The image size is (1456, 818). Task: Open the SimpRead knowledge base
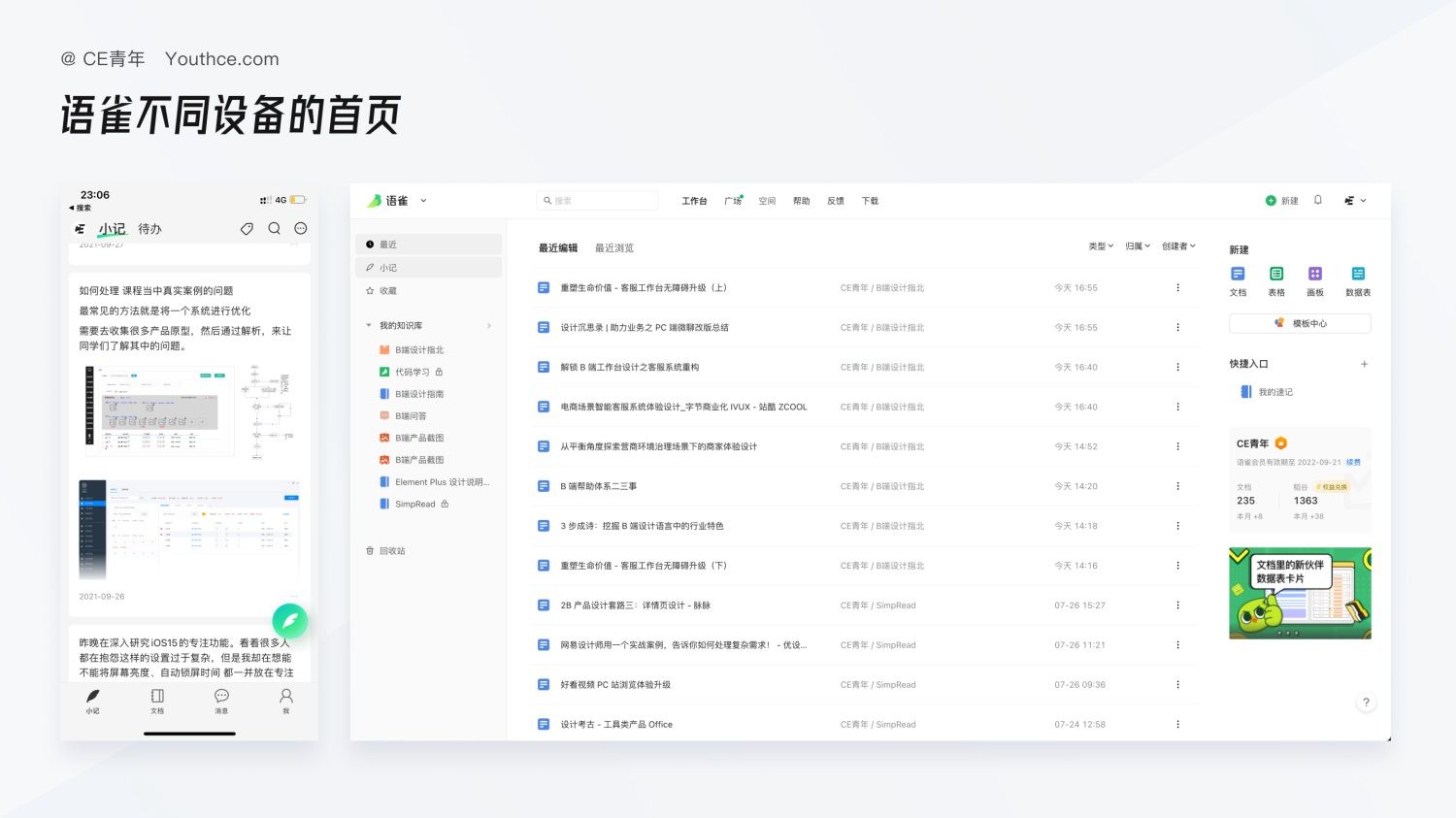pyautogui.click(x=414, y=505)
